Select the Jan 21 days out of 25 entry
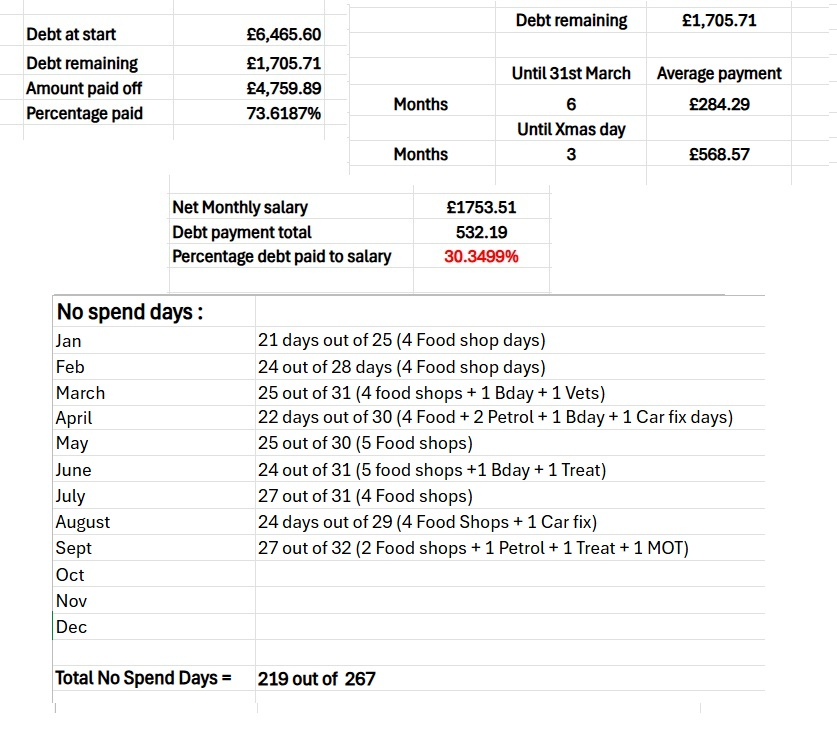This screenshot has height=743, width=837. tap(401, 341)
